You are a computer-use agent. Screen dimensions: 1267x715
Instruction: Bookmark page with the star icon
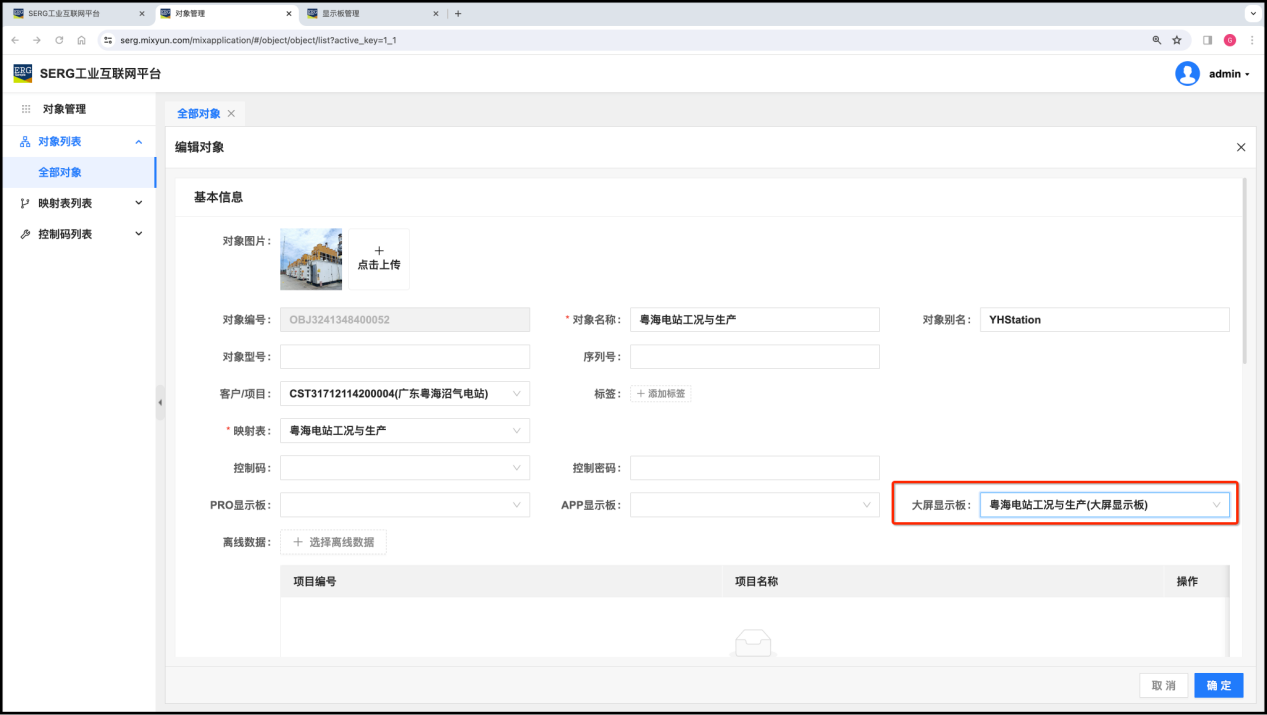point(1177,40)
